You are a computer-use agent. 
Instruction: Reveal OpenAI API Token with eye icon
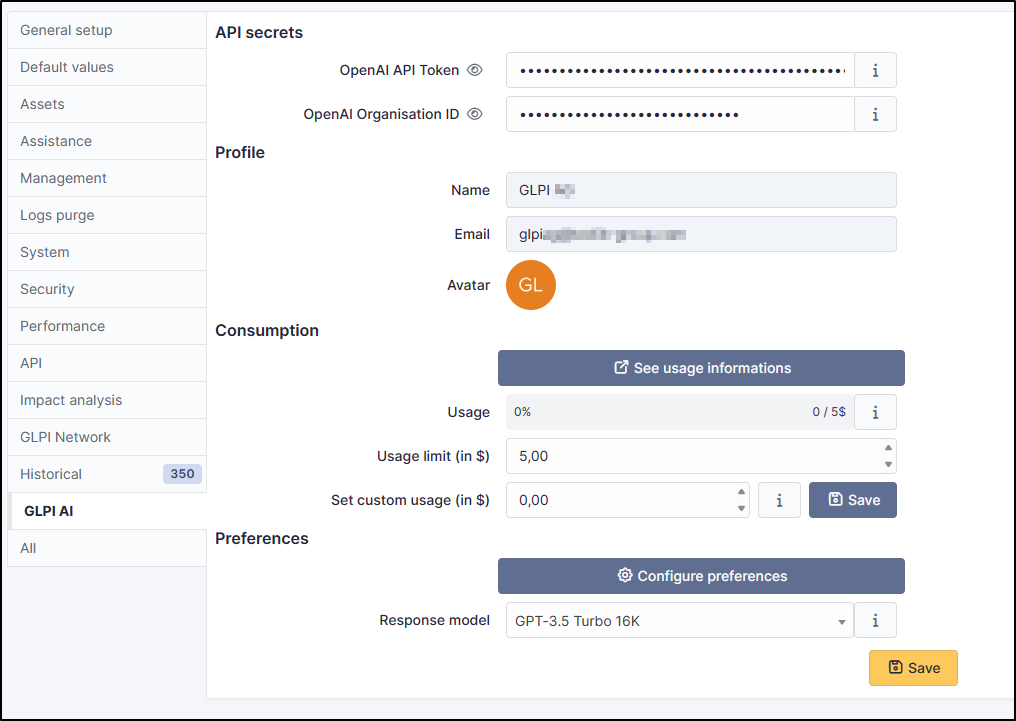475,71
